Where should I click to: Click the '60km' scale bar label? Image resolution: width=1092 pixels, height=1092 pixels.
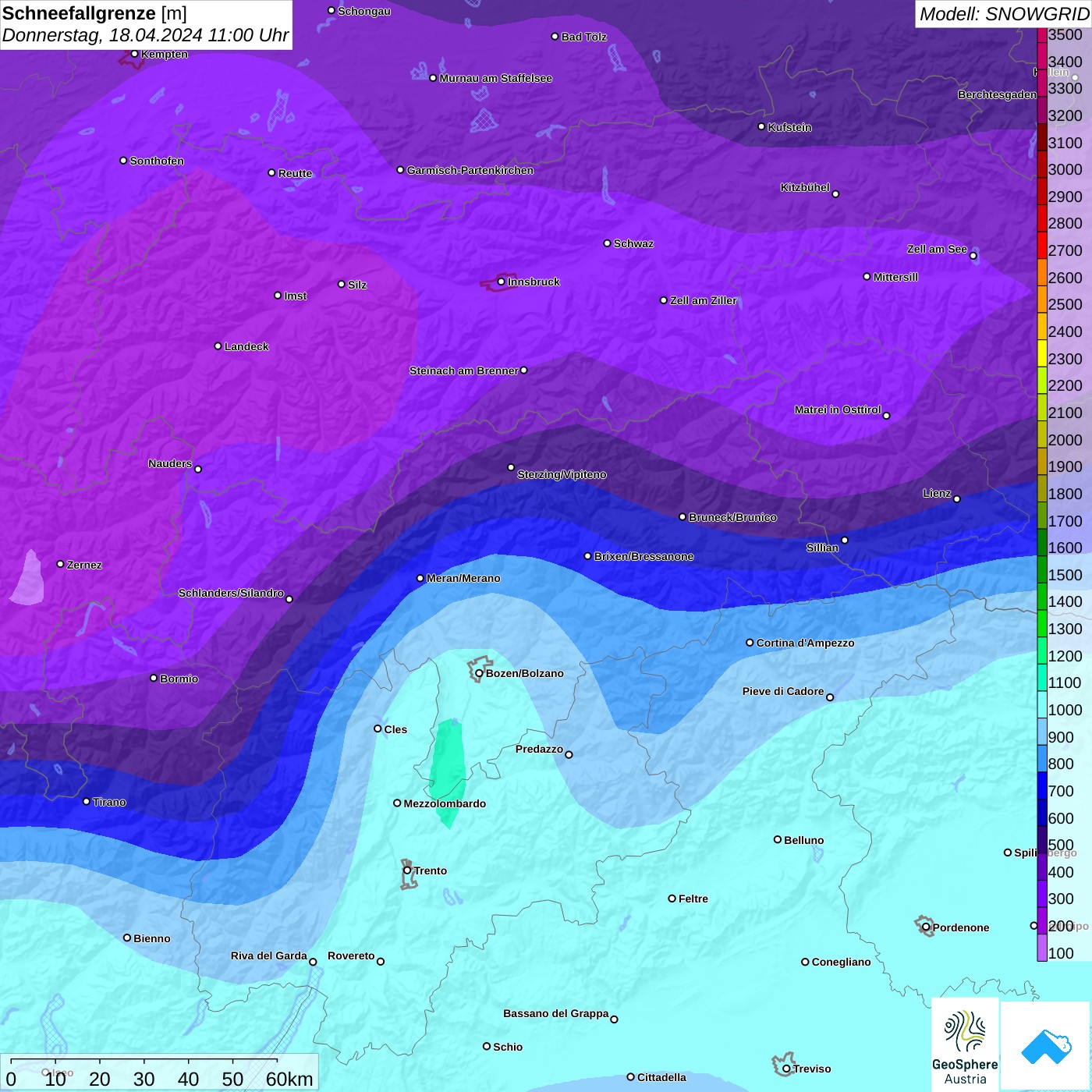pyautogui.click(x=289, y=1079)
